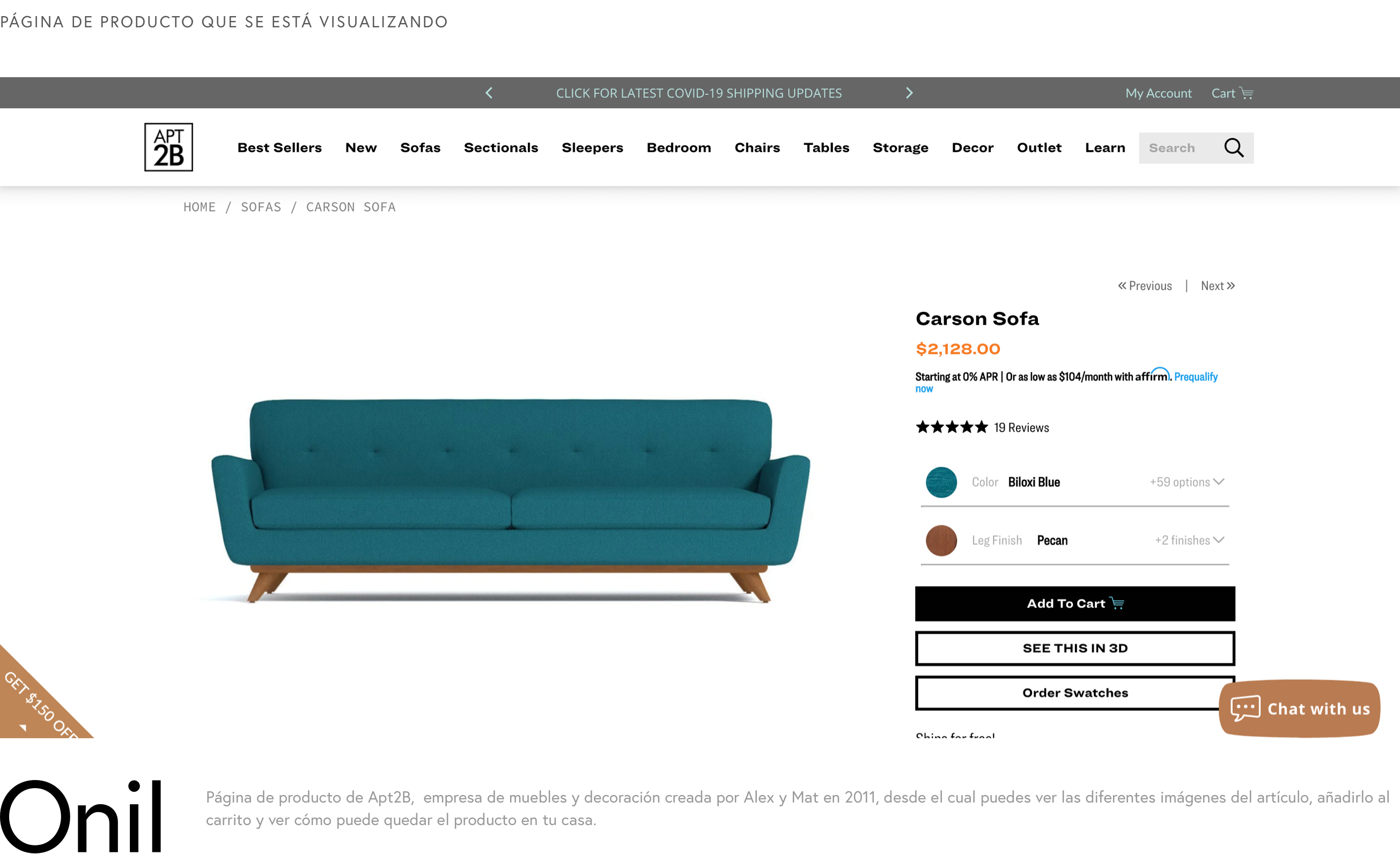The image size is (1400, 854).
Task: Open the Sofas navigation menu item
Action: tap(420, 148)
